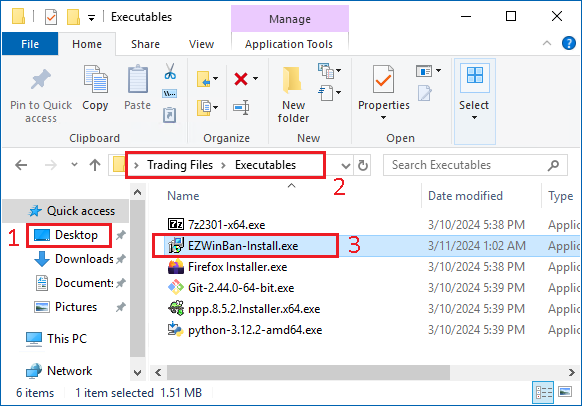Open Documents in navigation pane
The width and height of the screenshot is (582, 406).
click(x=73, y=283)
